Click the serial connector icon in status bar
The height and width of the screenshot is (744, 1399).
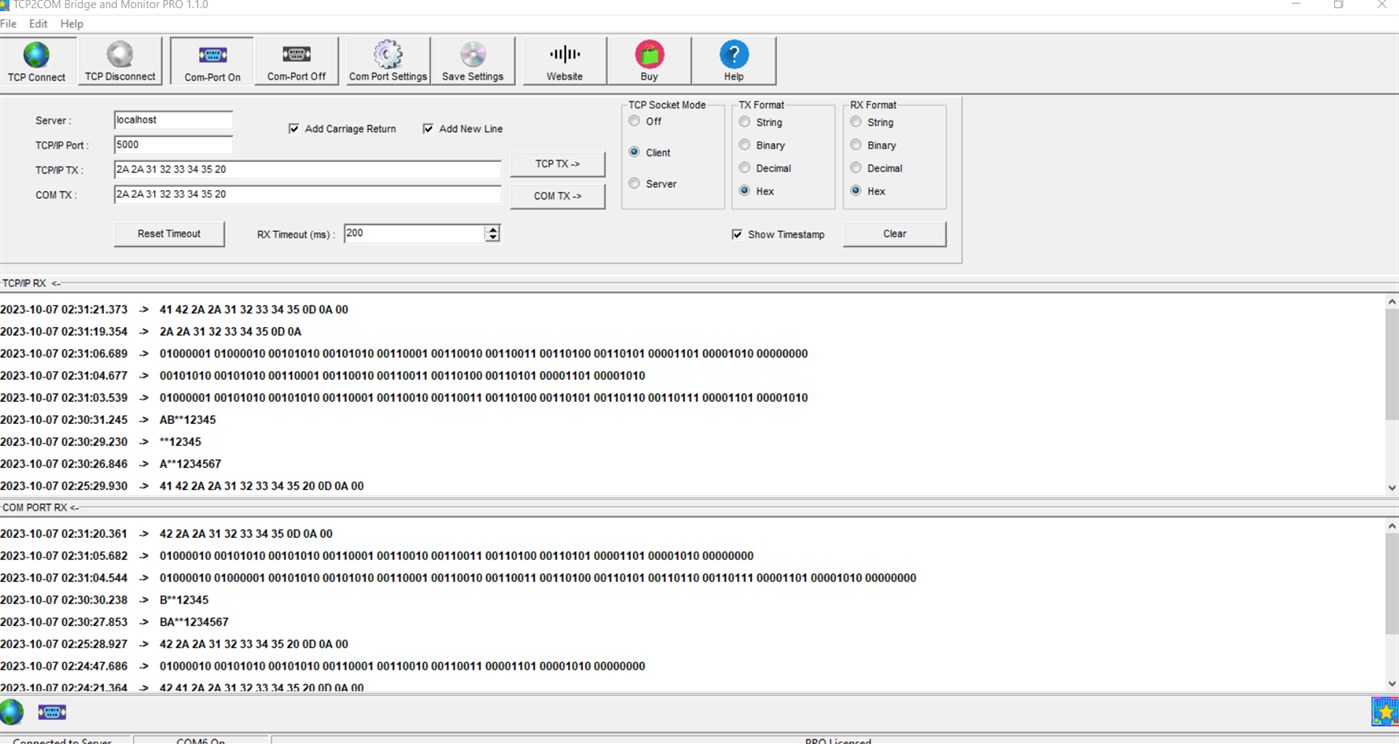tap(51, 712)
